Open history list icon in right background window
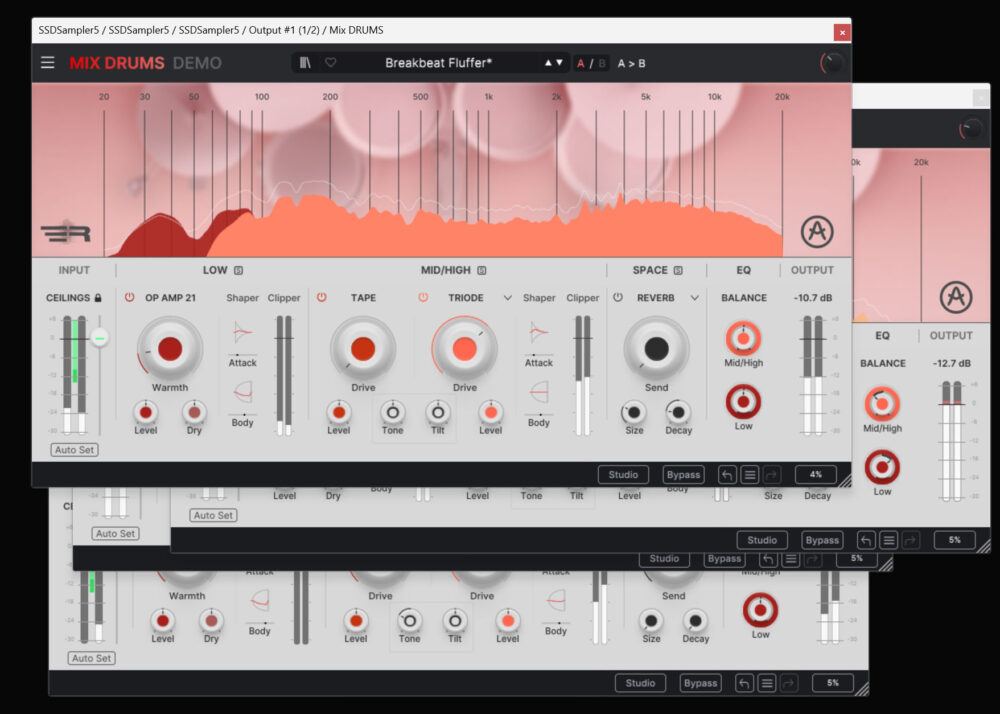This screenshot has width=1000, height=714. (x=888, y=540)
